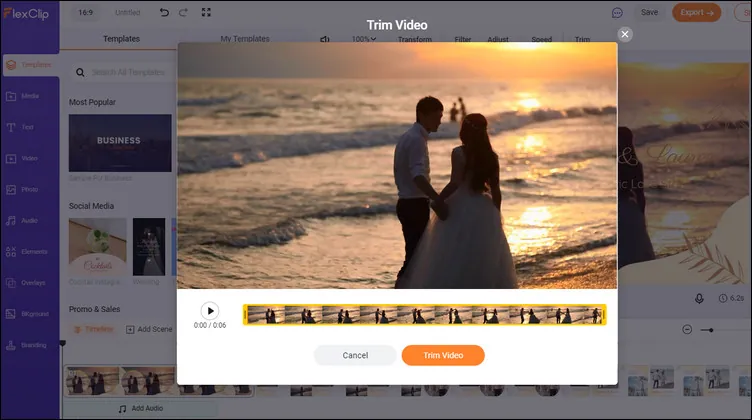752x420 pixels.
Task: Switch to the Templates tab
Action: point(121,39)
